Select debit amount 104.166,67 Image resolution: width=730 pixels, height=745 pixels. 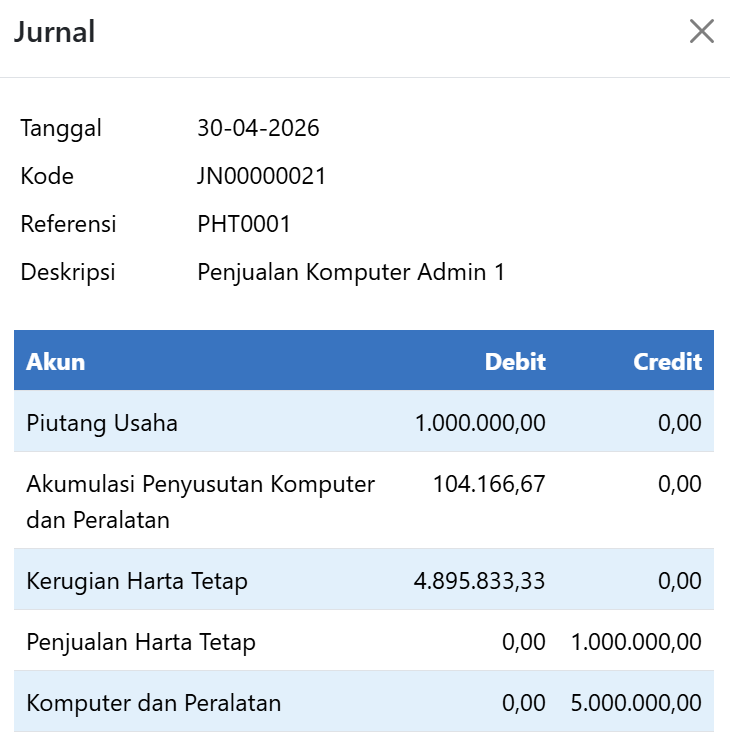[489, 484]
